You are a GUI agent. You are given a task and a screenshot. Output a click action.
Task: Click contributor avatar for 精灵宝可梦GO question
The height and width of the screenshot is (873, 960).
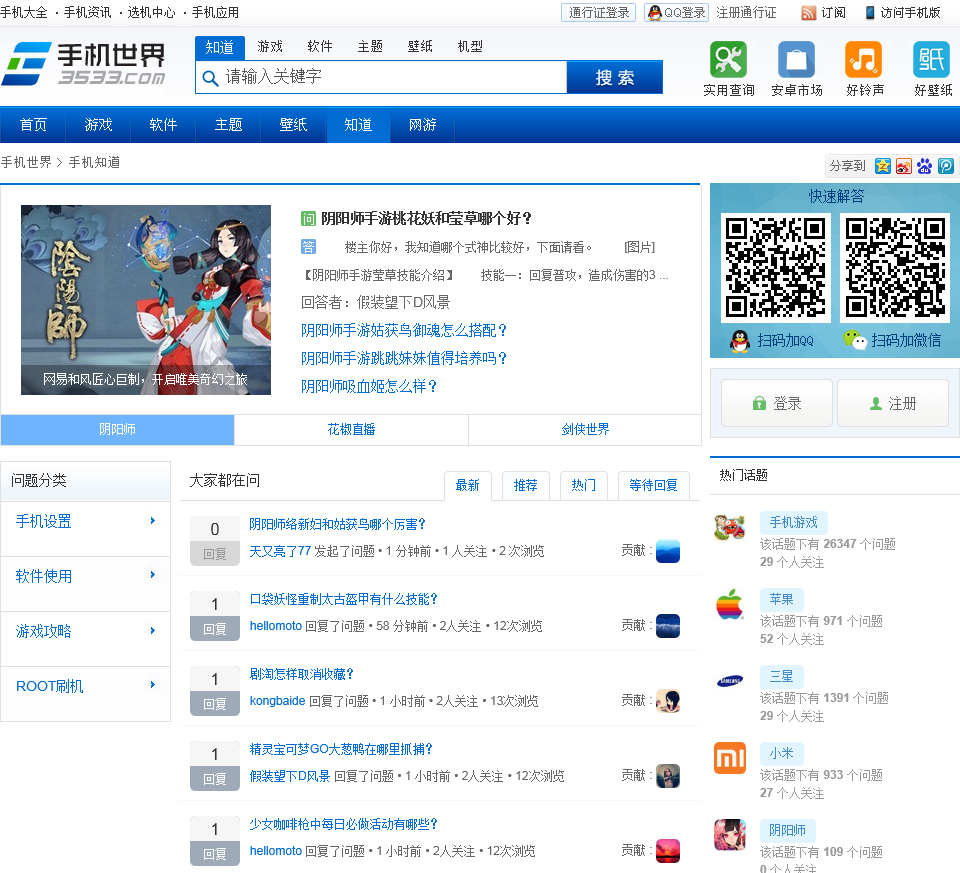point(668,776)
